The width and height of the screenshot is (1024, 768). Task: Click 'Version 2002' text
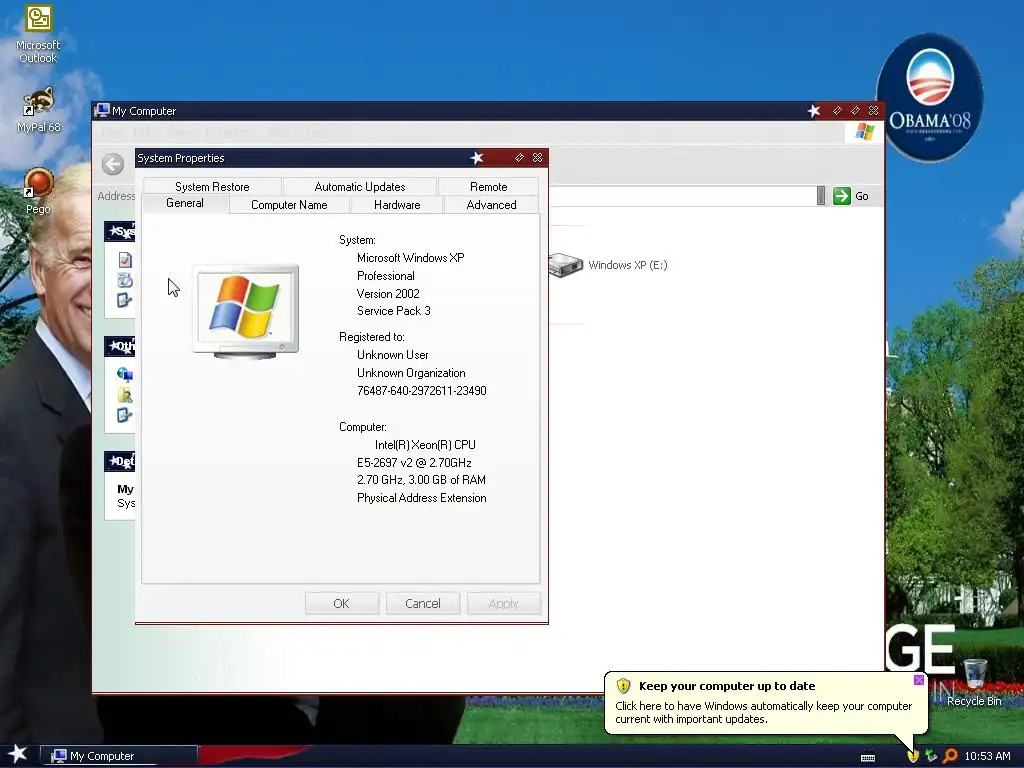[388, 293]
